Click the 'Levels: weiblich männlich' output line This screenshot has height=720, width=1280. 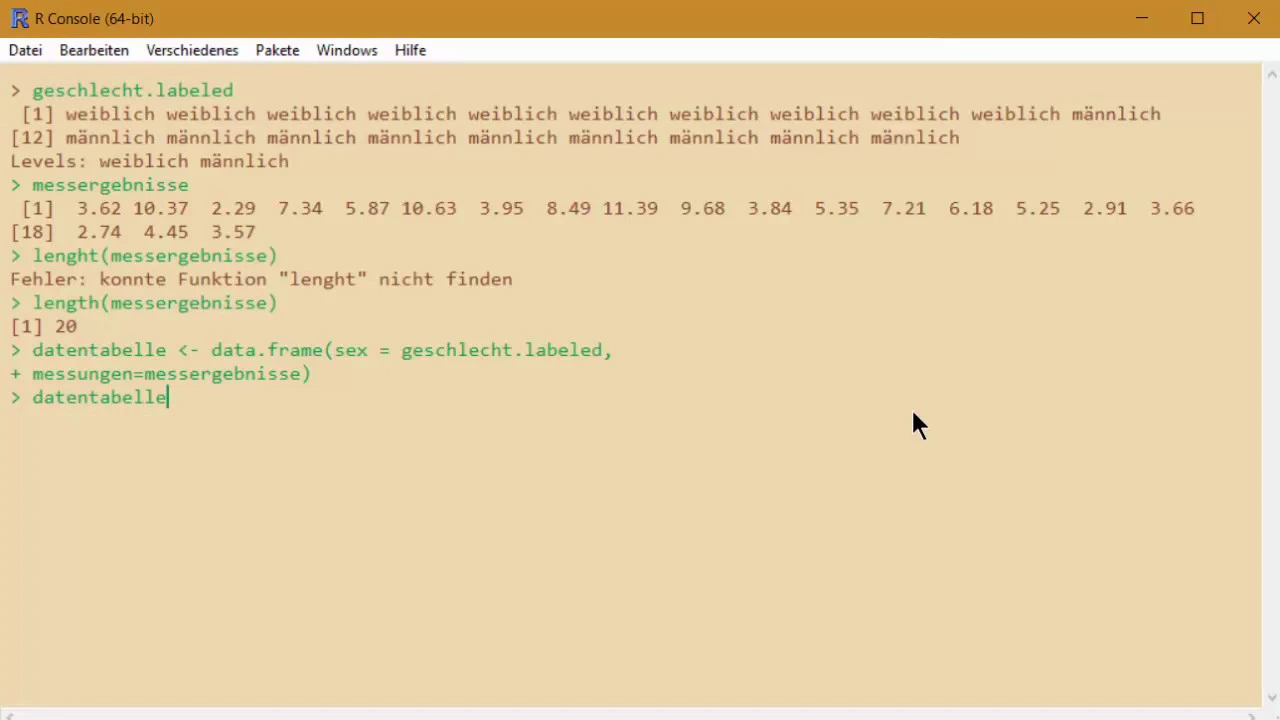[x=150, y=161]
